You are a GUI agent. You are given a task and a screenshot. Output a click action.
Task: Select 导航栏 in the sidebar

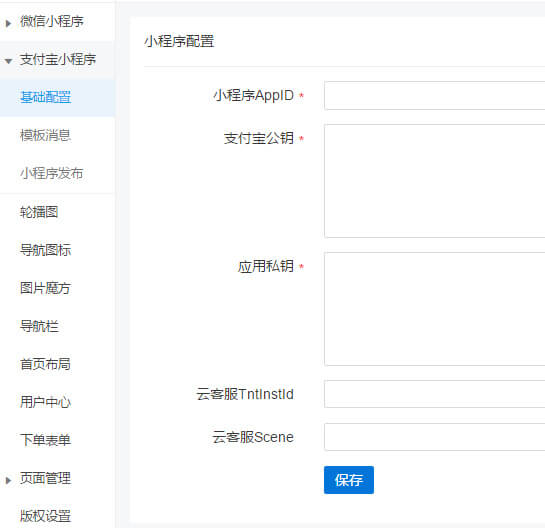click(x=39, y=326)
